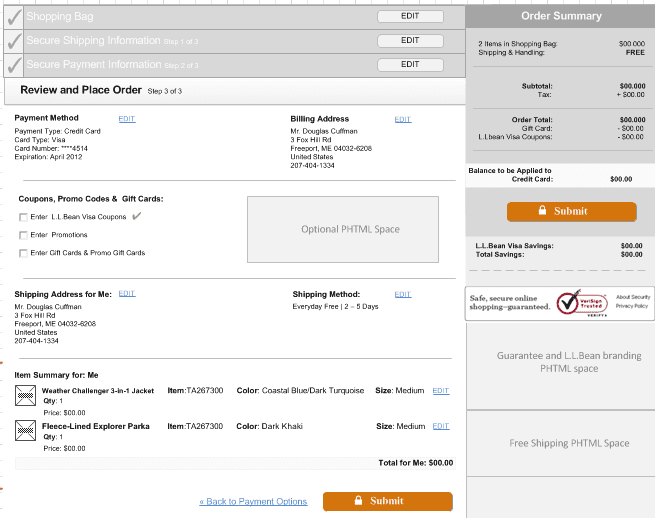Viewport: 655px width, 518px height.
Task: Open the About Security link
Action: (x=633, y=297)
